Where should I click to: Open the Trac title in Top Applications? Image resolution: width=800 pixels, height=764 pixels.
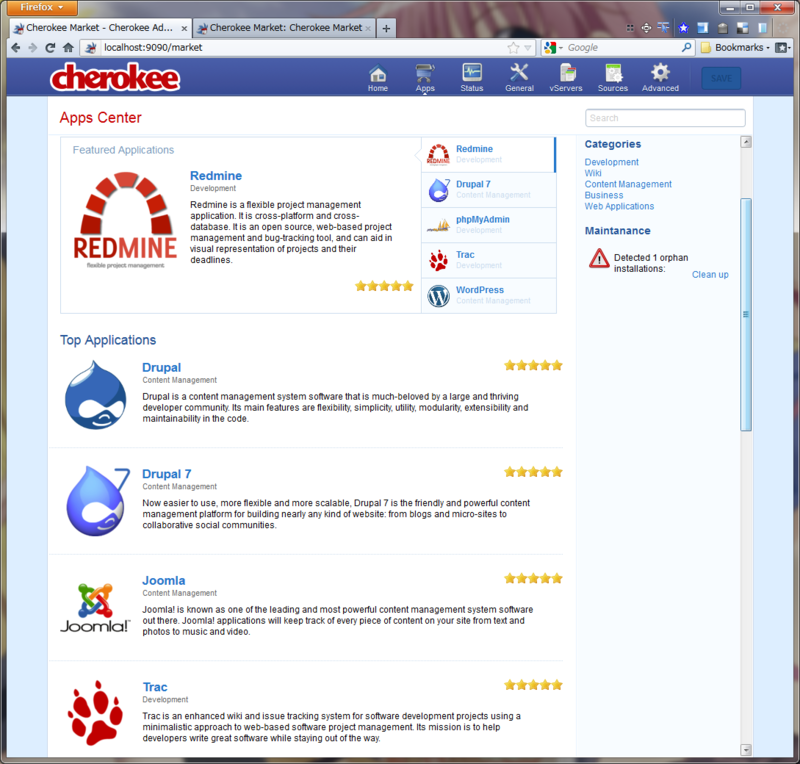click(x=155, y=687)
